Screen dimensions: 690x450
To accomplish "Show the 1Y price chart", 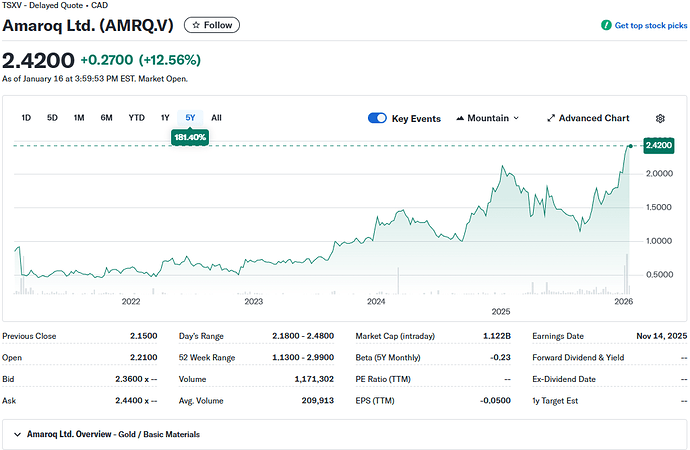I will (x=165, y=118).
